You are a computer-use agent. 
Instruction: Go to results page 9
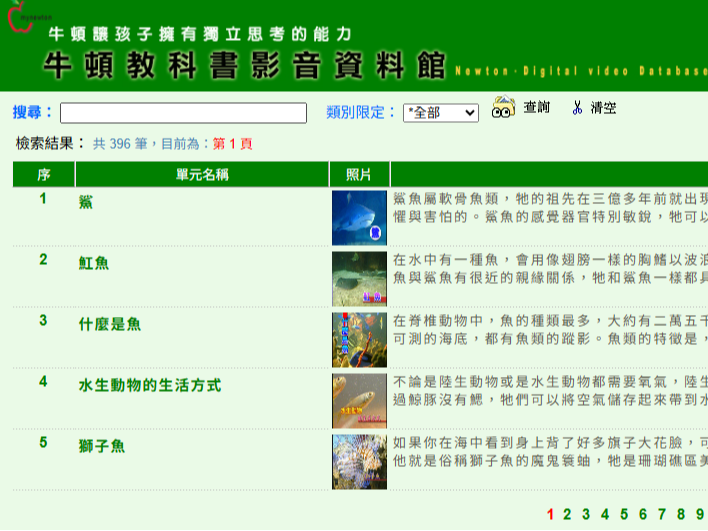coord(700,514)
